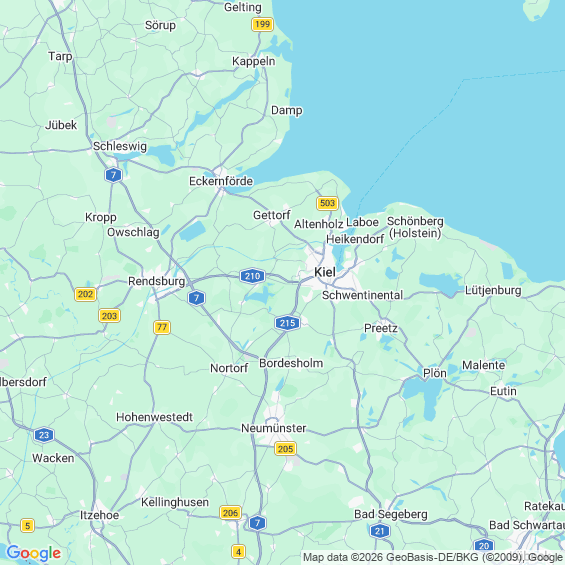Select the Neumünster city label

[273, 428]
